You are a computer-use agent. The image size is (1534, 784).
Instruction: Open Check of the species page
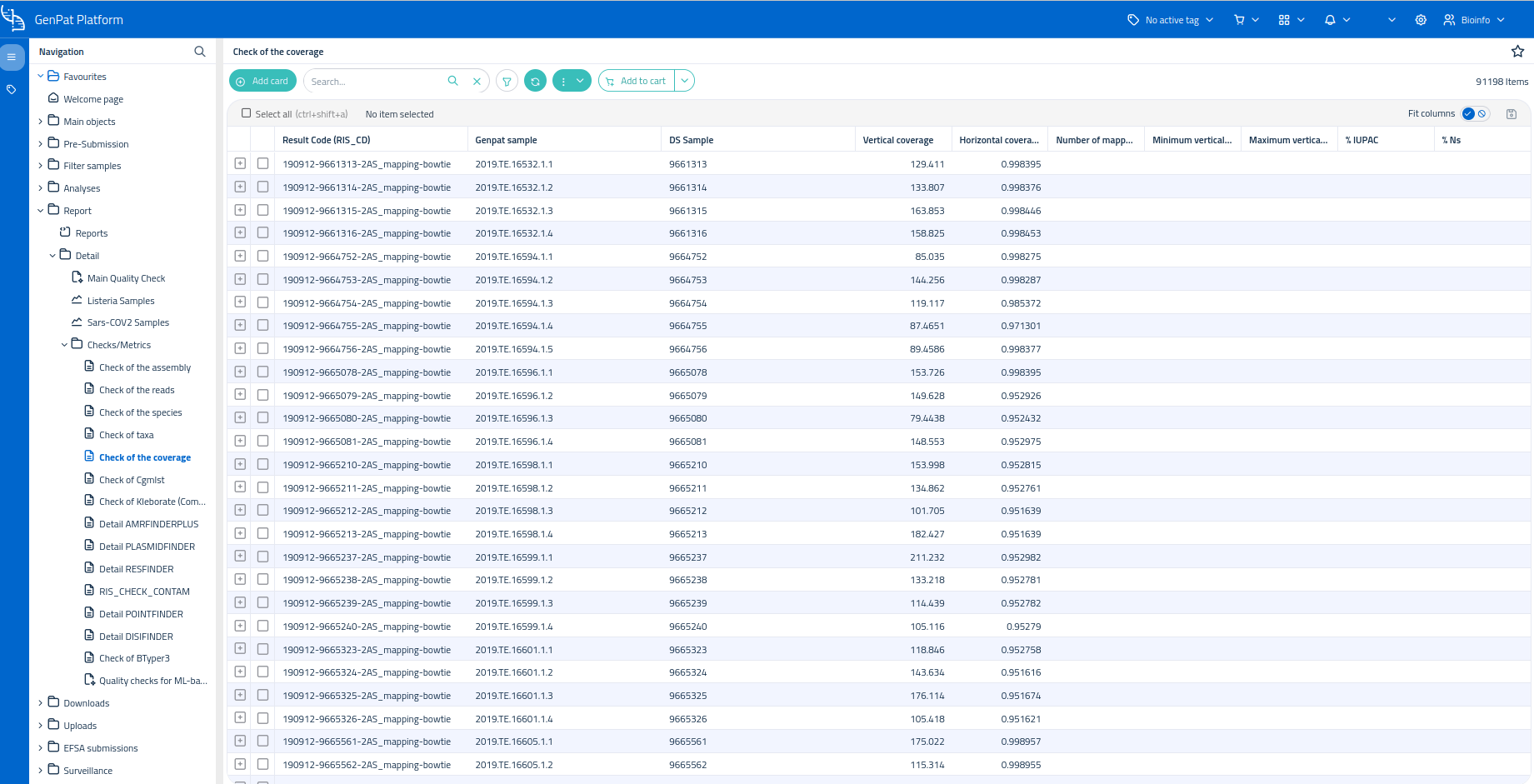[140, 412]
